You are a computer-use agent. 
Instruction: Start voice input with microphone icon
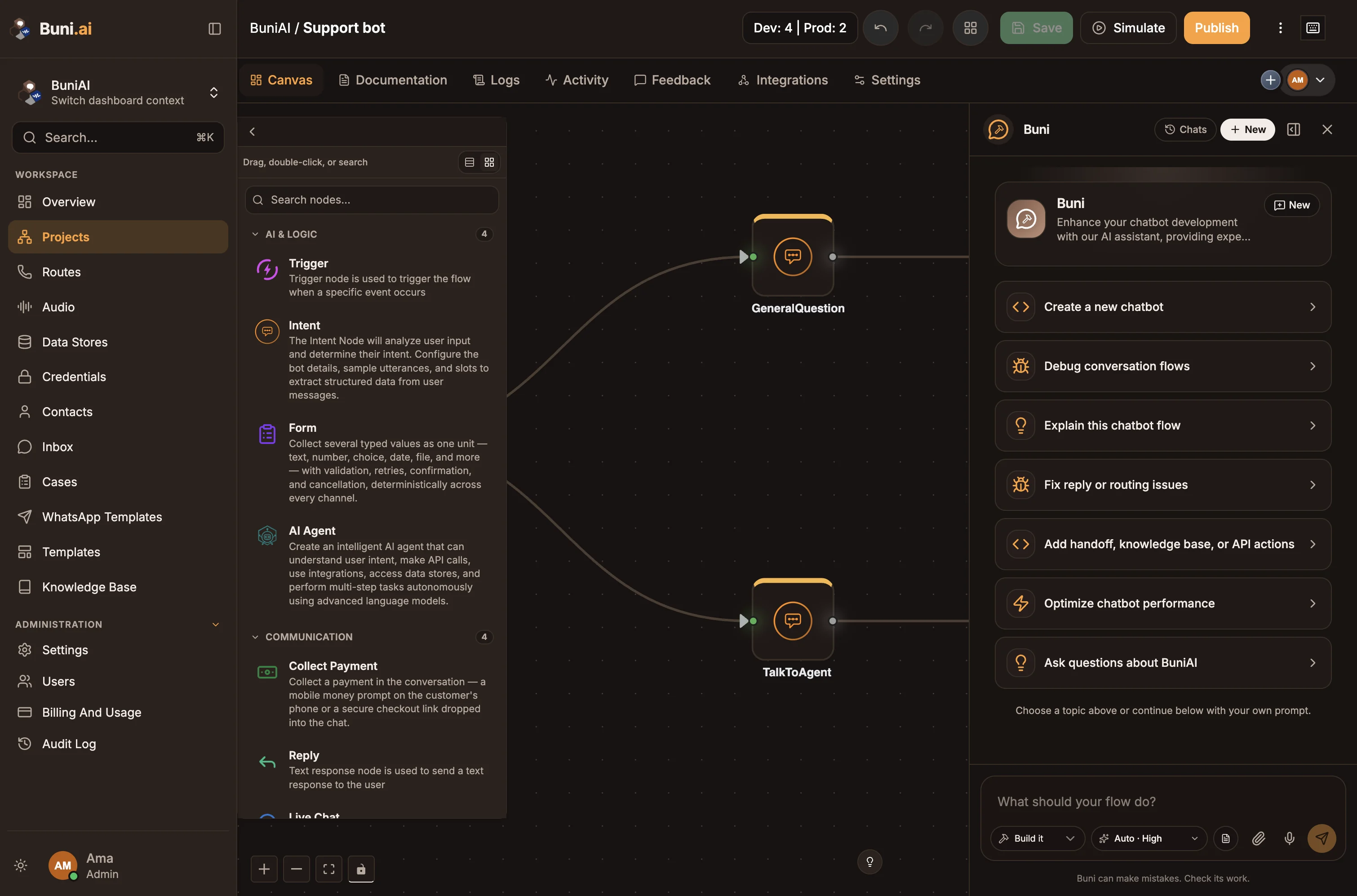[1290, 838]
